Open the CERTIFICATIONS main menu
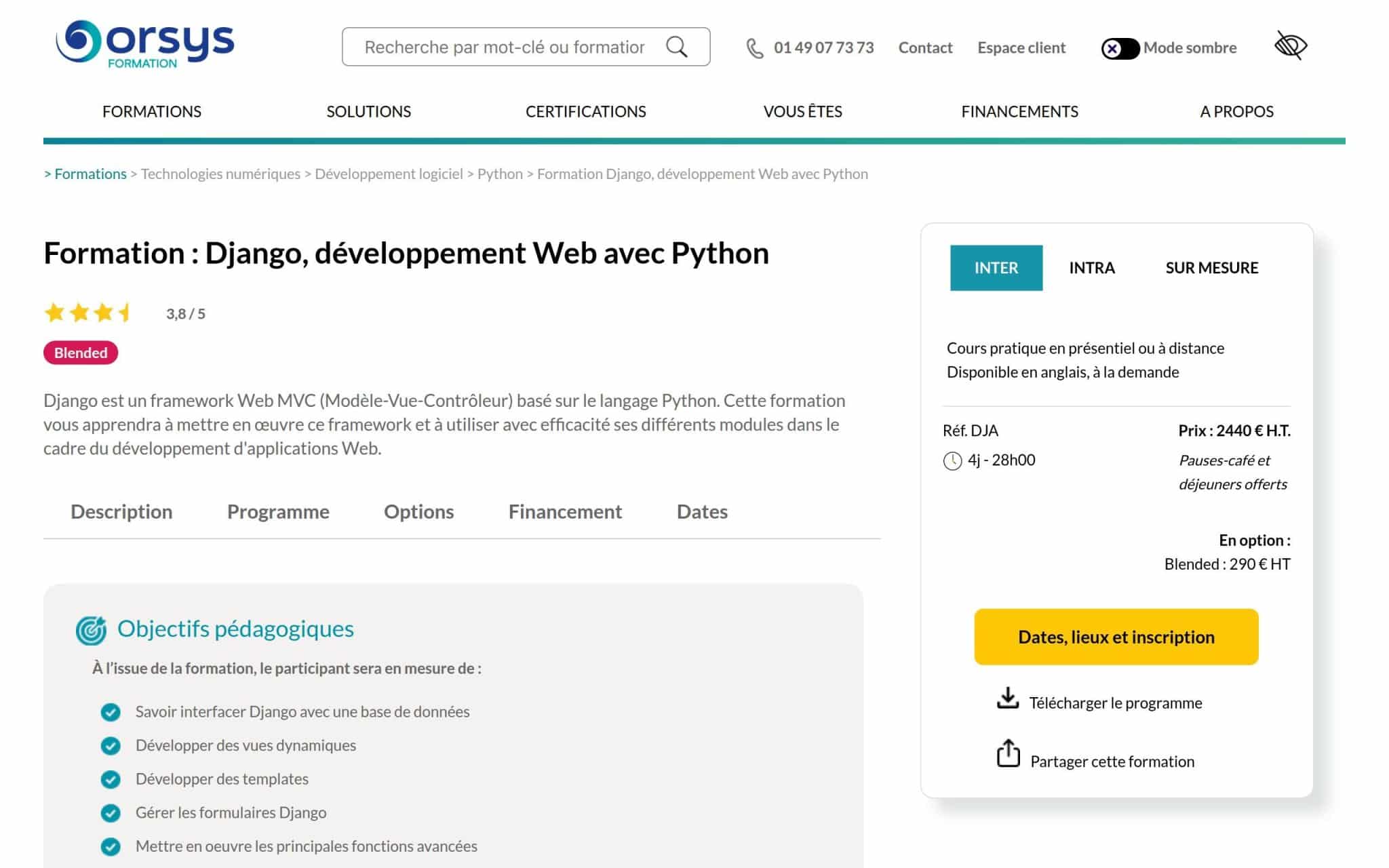The height and width of the screenshot is (868, 1389). pyautogui.click(x=586, y=111)
